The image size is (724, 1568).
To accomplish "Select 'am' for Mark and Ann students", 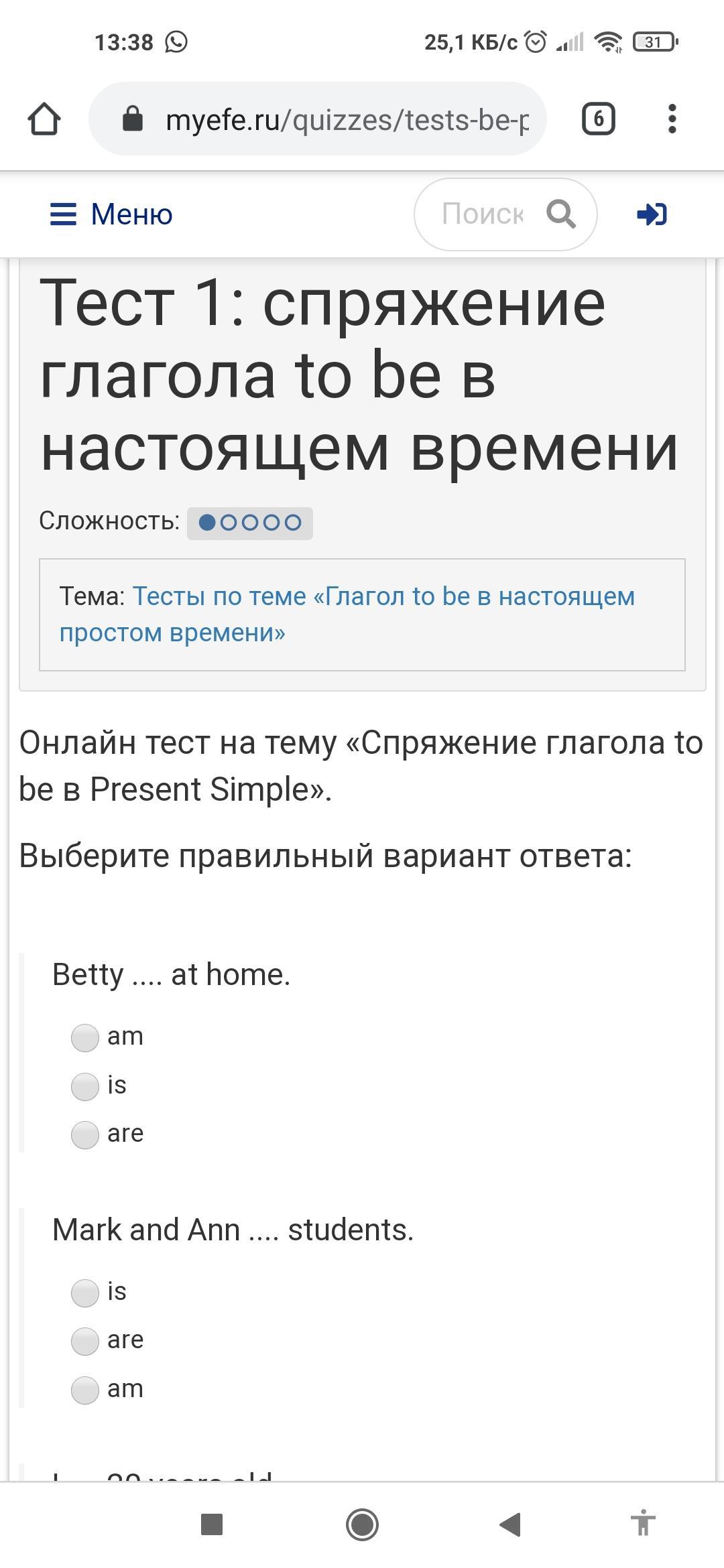I will 85,1390.
